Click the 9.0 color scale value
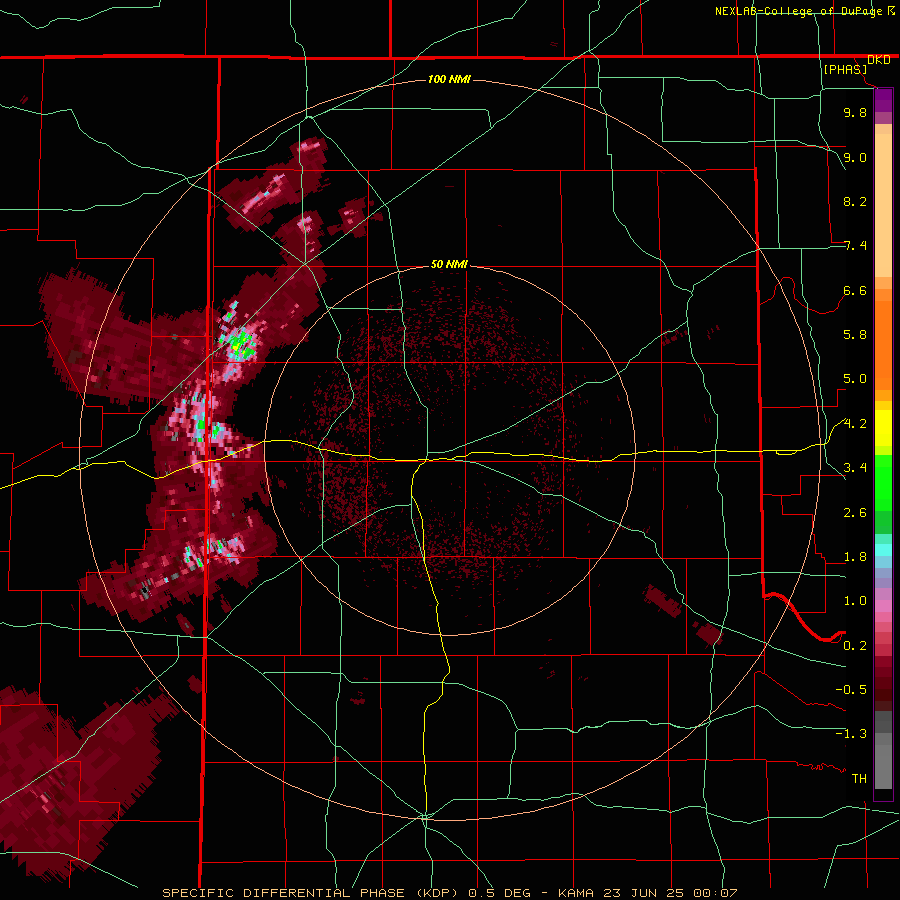 855,157
